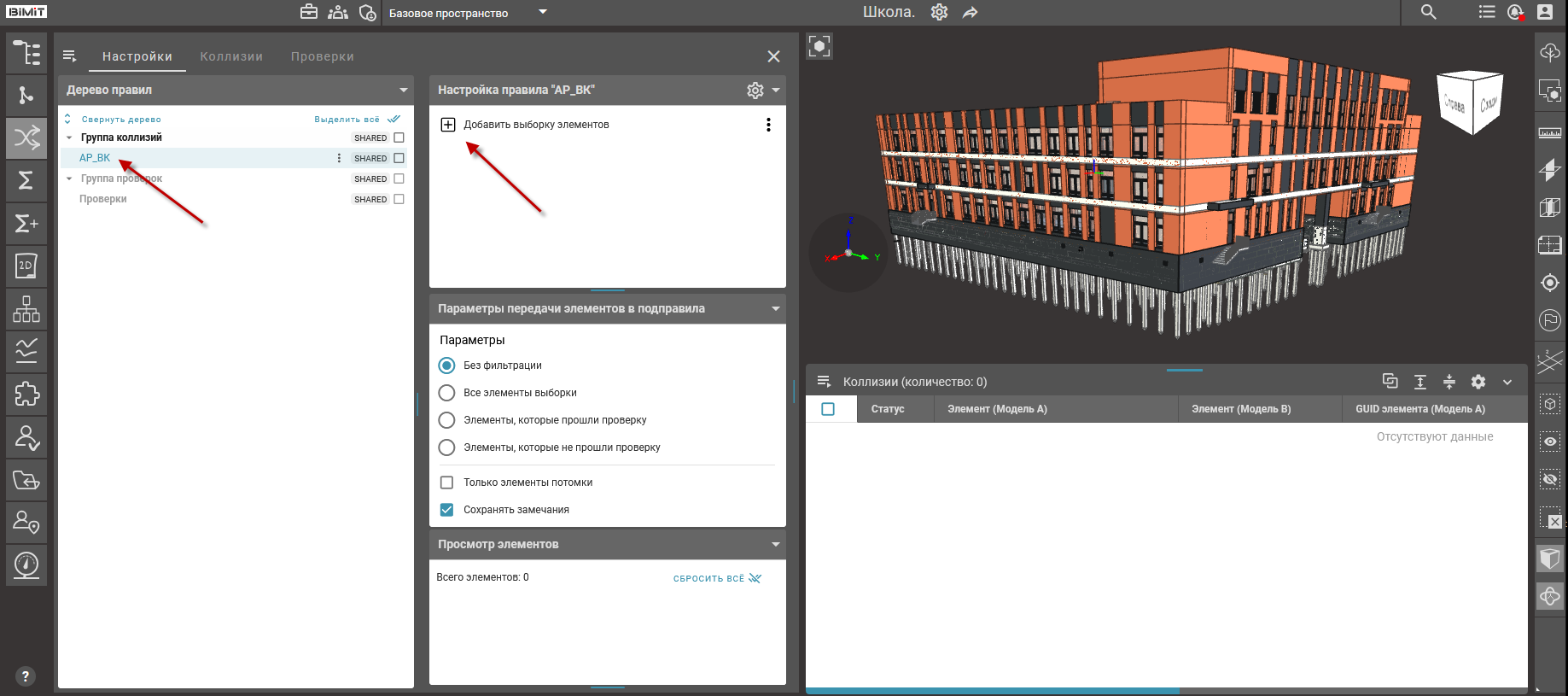Click the 2D drawing sidebar icon
1568x696 pixels.
(26, 266)
